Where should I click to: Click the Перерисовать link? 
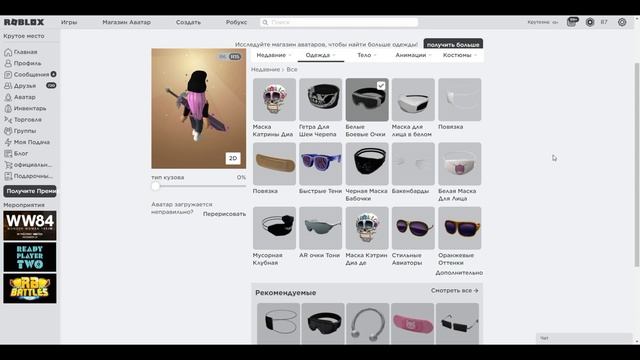[224, 214]
